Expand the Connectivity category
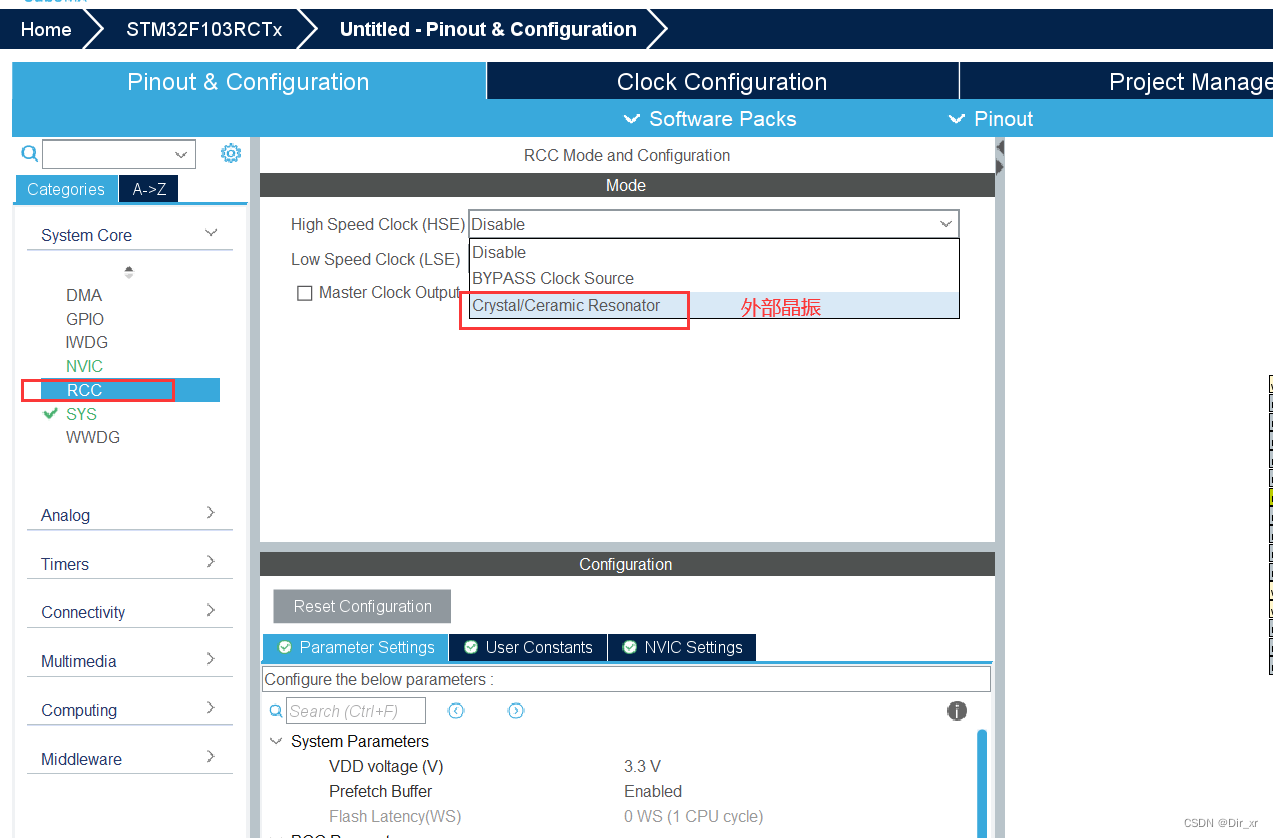This screenshot has height=838, width=1273. pyautogui.click(x=211, y=610)
